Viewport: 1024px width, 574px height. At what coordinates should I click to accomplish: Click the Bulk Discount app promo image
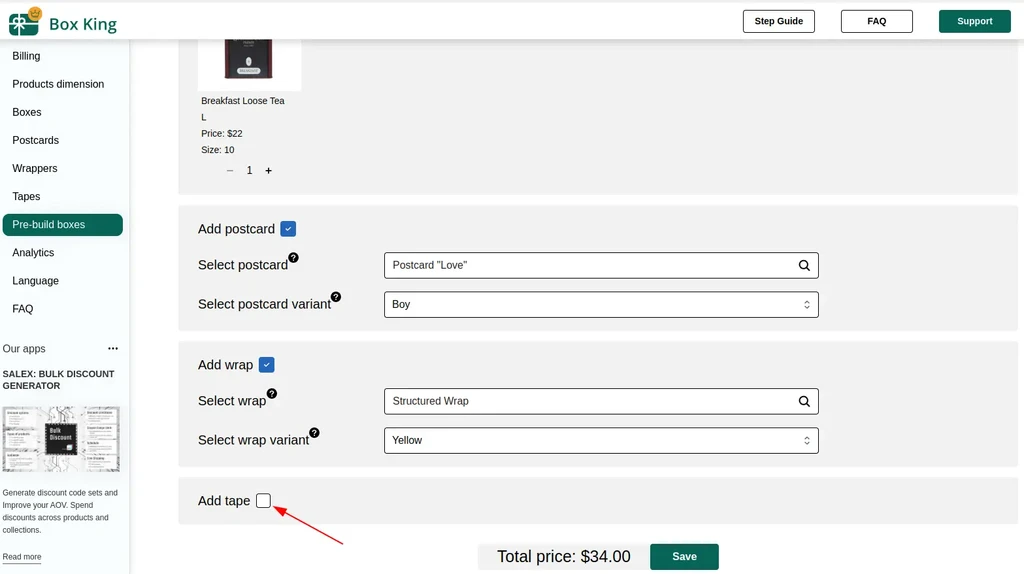pos(61,439)
